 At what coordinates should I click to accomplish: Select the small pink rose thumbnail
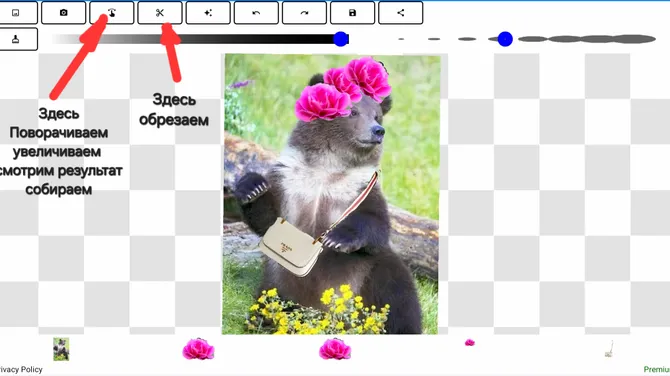470,342
